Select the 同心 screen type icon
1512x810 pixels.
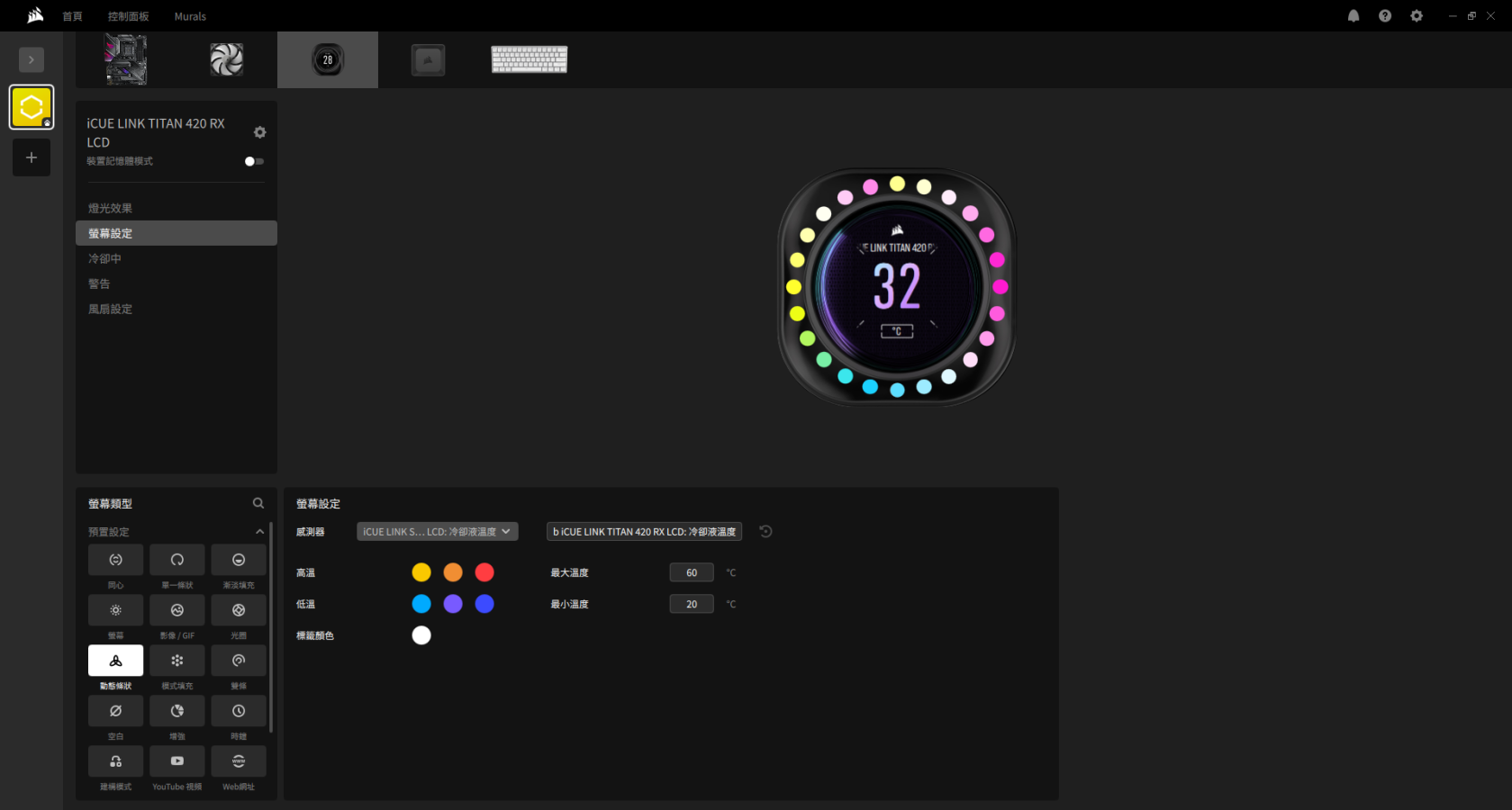pyautogui.click(x=115, y=560)
